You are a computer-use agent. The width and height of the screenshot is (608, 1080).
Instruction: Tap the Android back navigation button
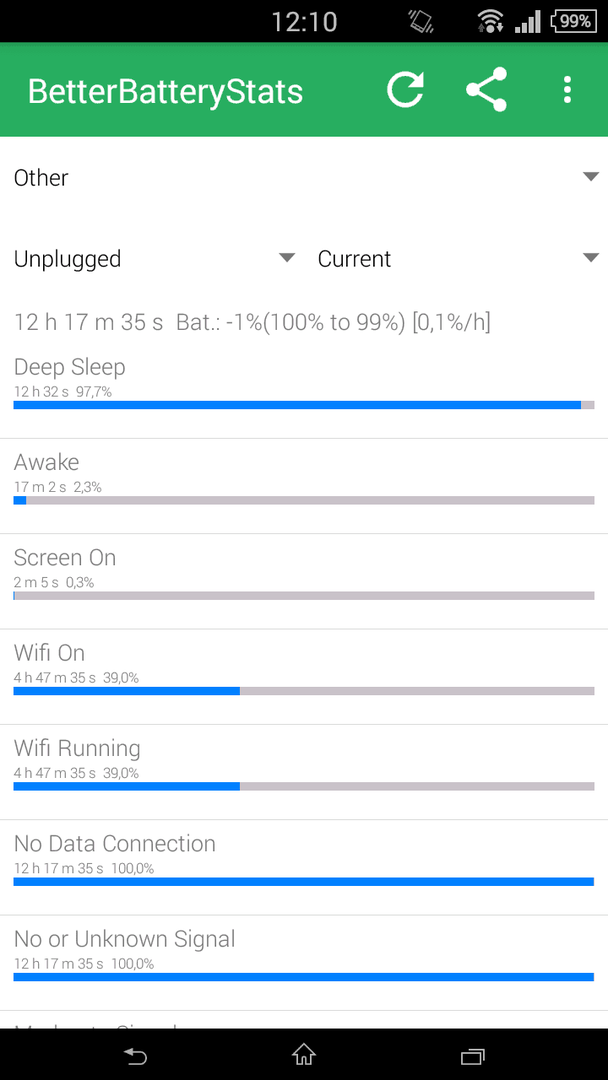click(x=135, y=1055)
